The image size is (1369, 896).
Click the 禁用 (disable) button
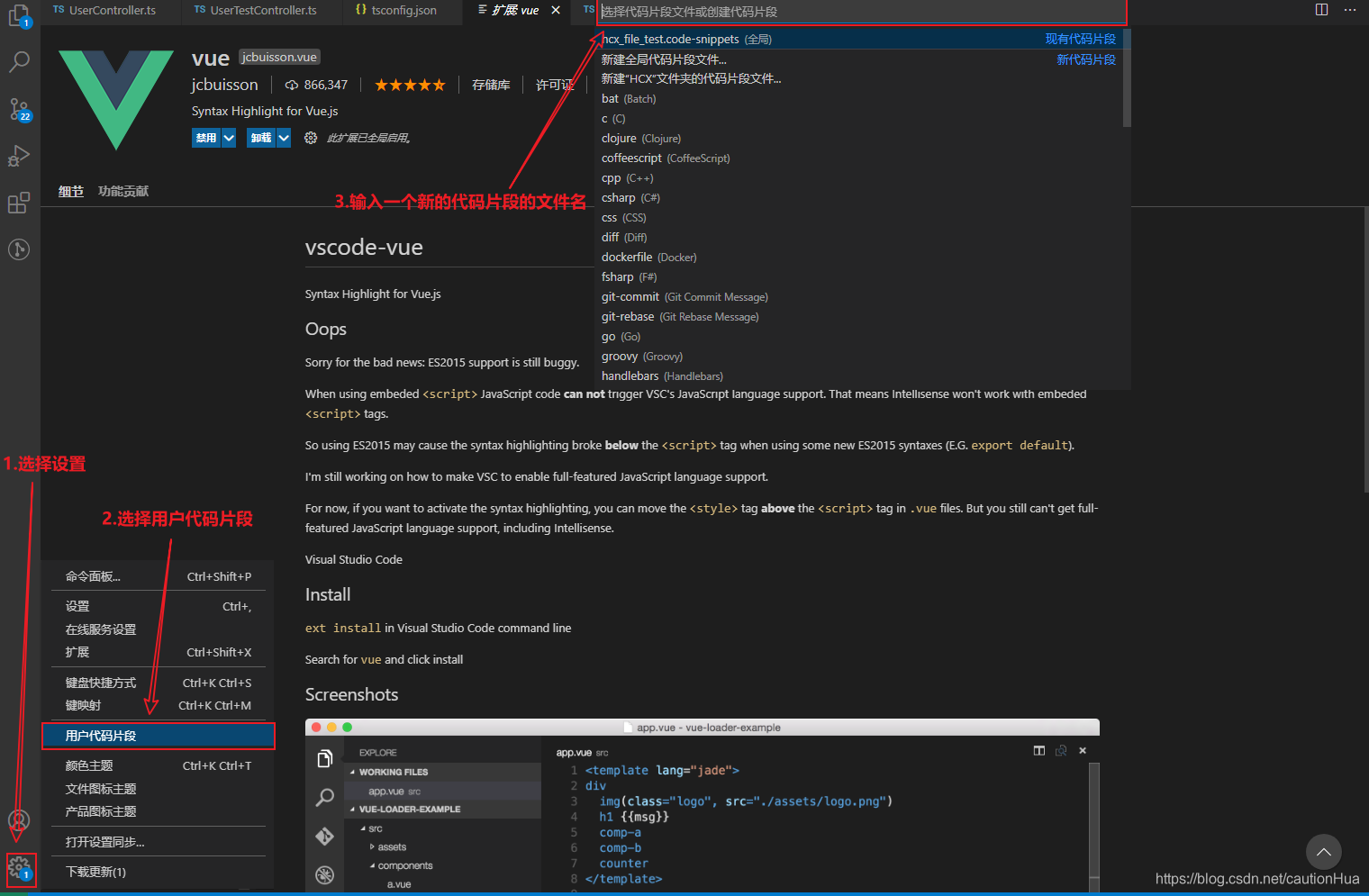click(206, 138)
